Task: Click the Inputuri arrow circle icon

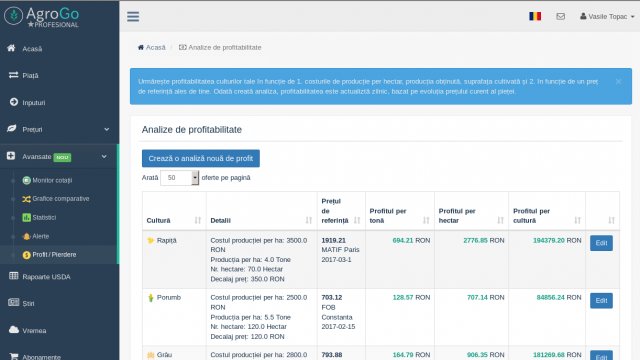Action: click(14, 102)
